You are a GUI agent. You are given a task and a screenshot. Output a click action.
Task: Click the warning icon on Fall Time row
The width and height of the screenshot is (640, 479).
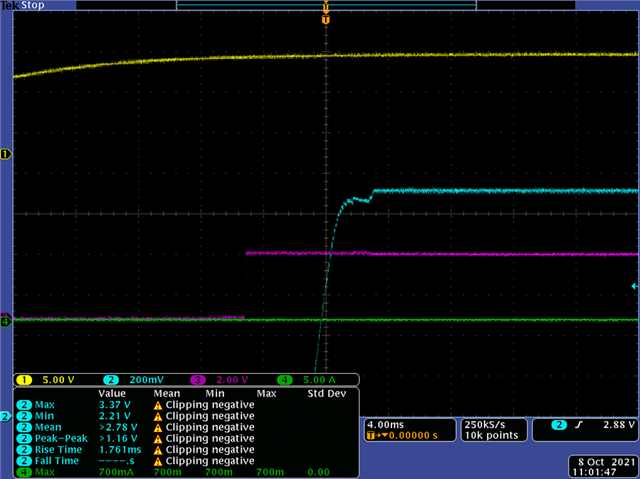coord(158,461)
